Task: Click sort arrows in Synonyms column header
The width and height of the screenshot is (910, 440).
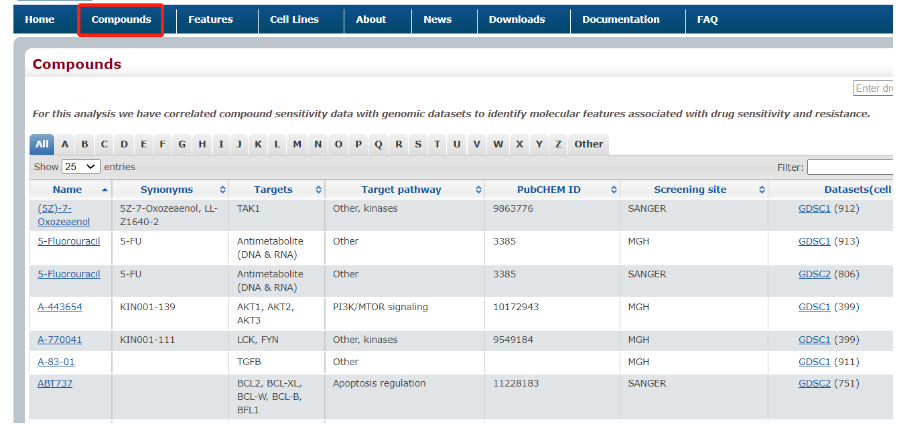Action: (220, 190)
